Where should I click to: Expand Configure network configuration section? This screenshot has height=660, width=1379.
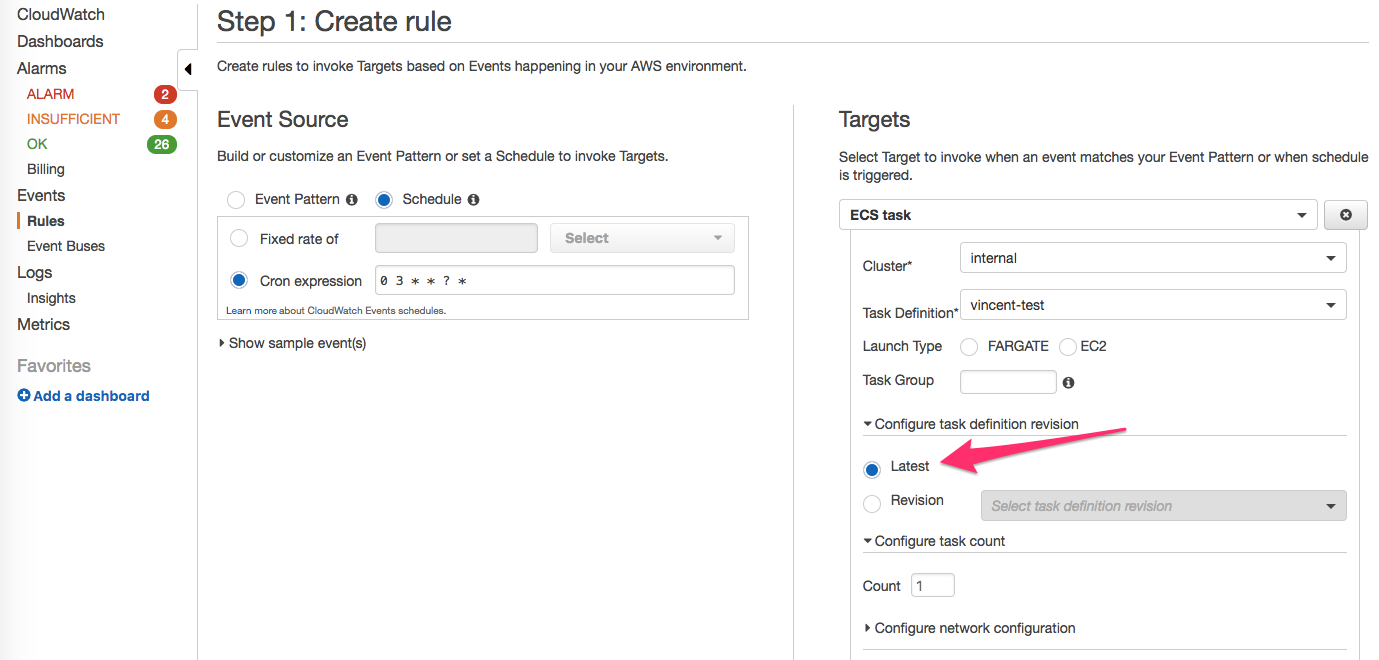click(x=969, y=628)
